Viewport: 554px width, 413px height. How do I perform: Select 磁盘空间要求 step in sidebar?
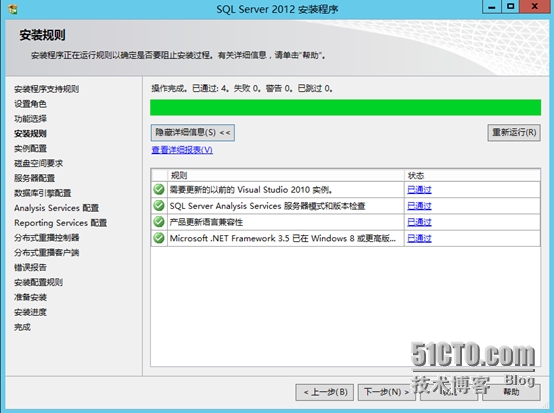click(39, 163)
